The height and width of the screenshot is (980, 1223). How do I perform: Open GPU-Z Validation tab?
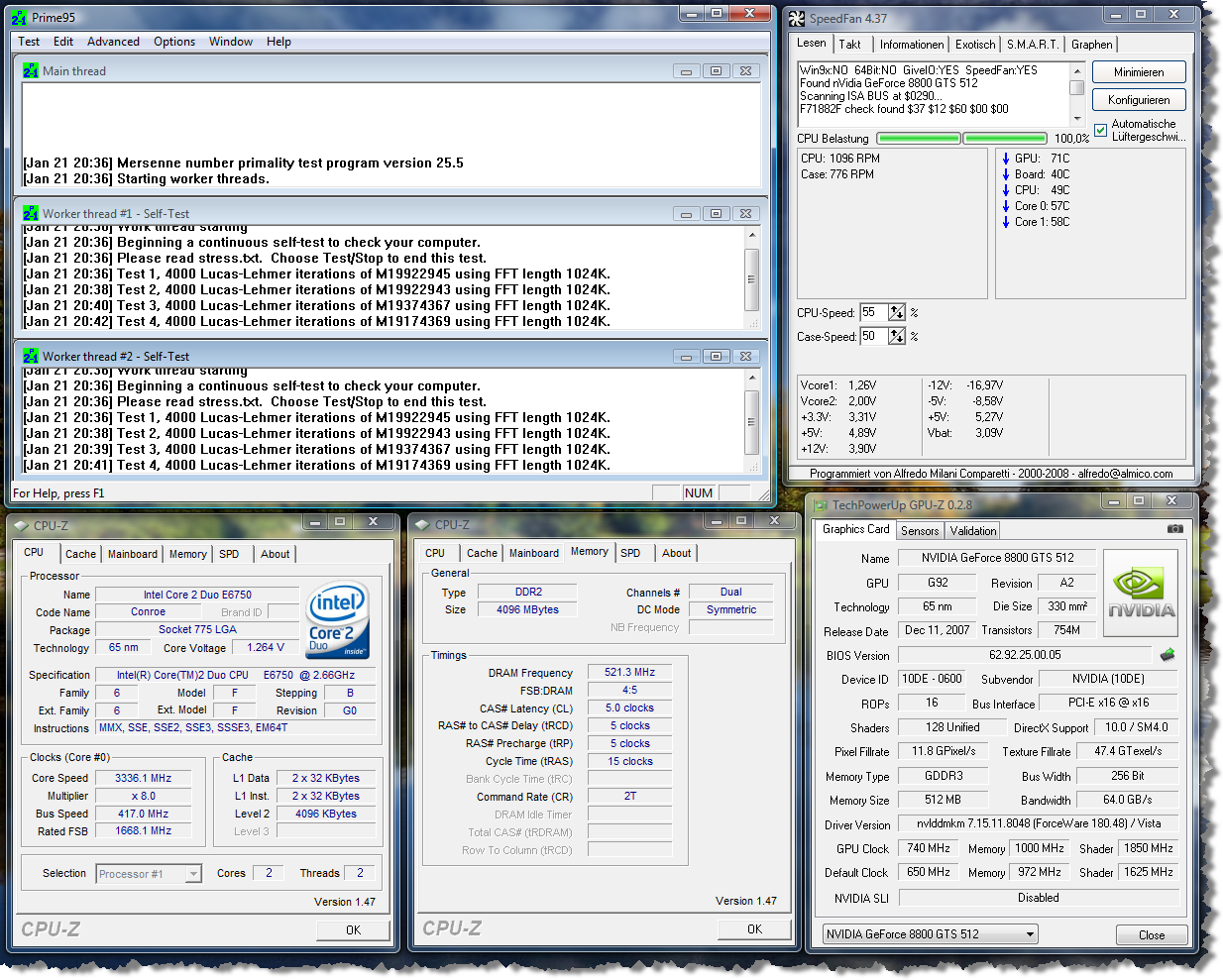tap(973, 531)
